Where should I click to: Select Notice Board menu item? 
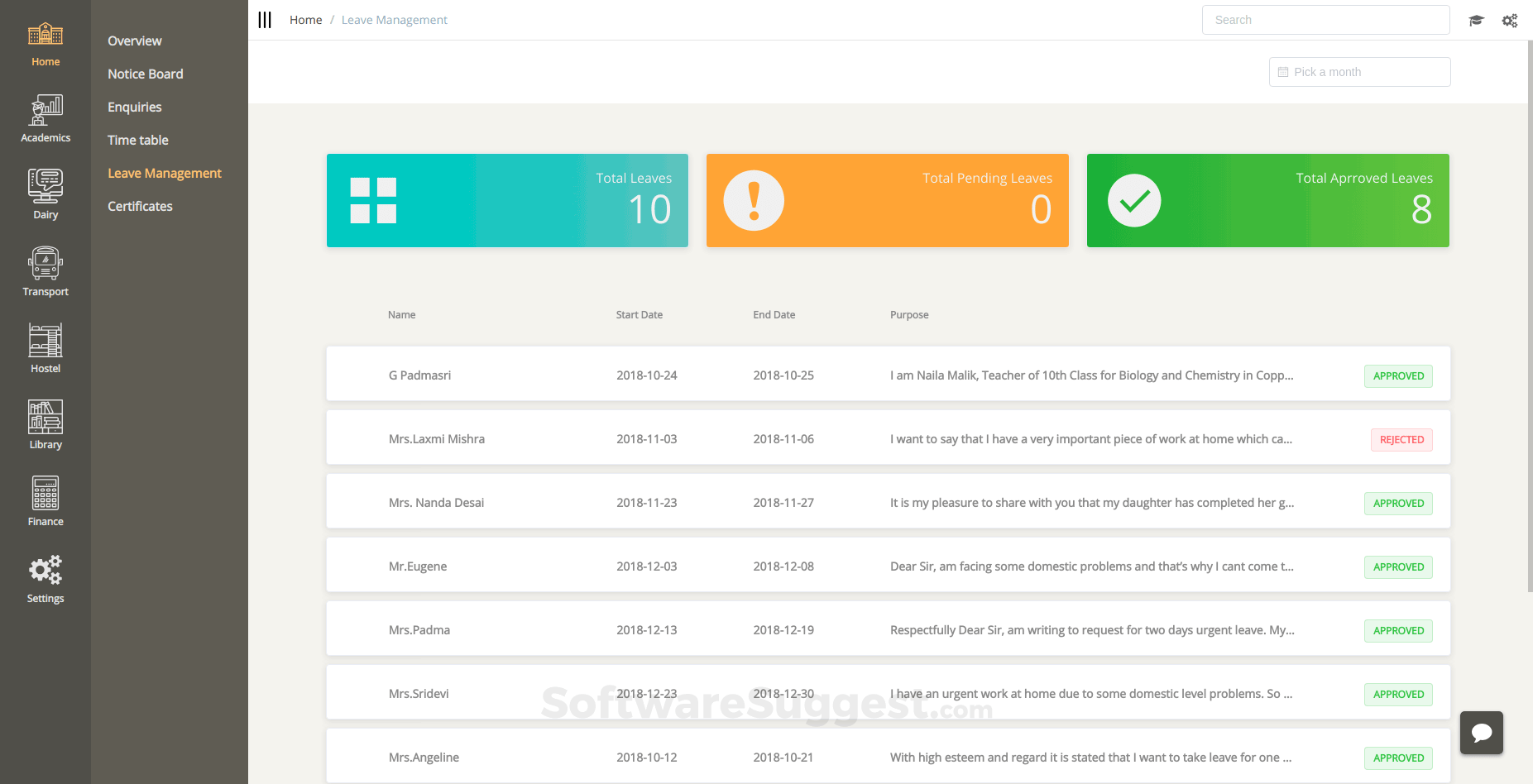(146, 74)
